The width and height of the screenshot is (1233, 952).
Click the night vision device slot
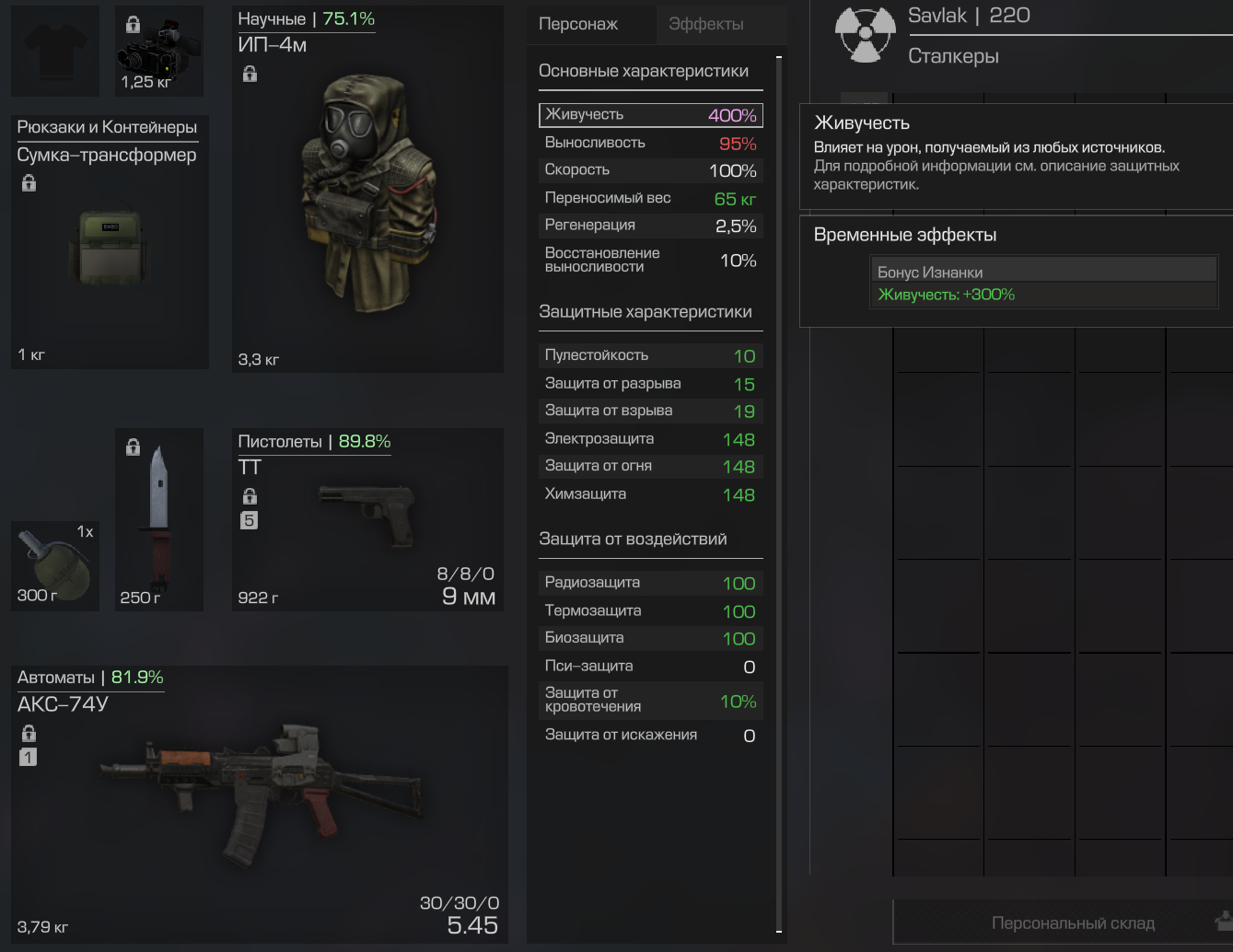pyautogui.click(x=159, y=51)
